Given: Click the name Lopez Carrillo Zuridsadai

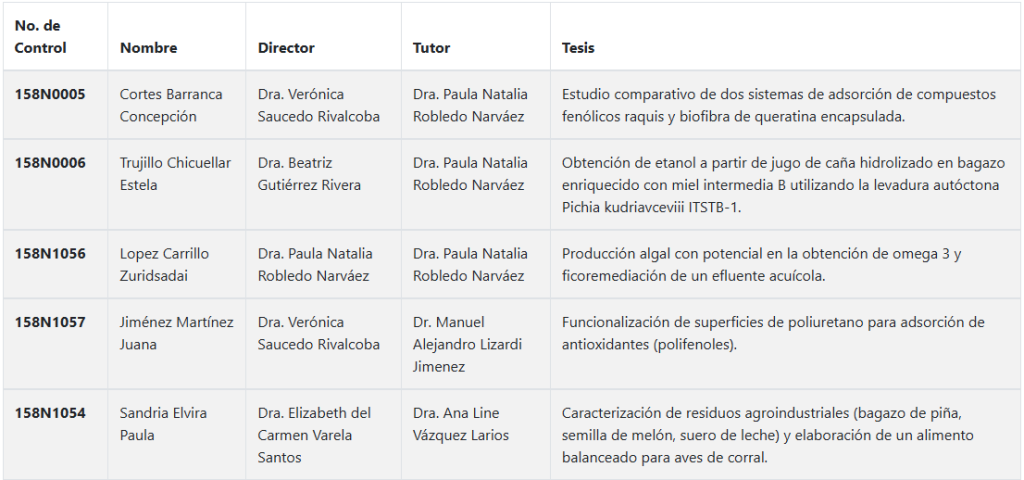Looking at the screenshot, I should pos(164,264).
